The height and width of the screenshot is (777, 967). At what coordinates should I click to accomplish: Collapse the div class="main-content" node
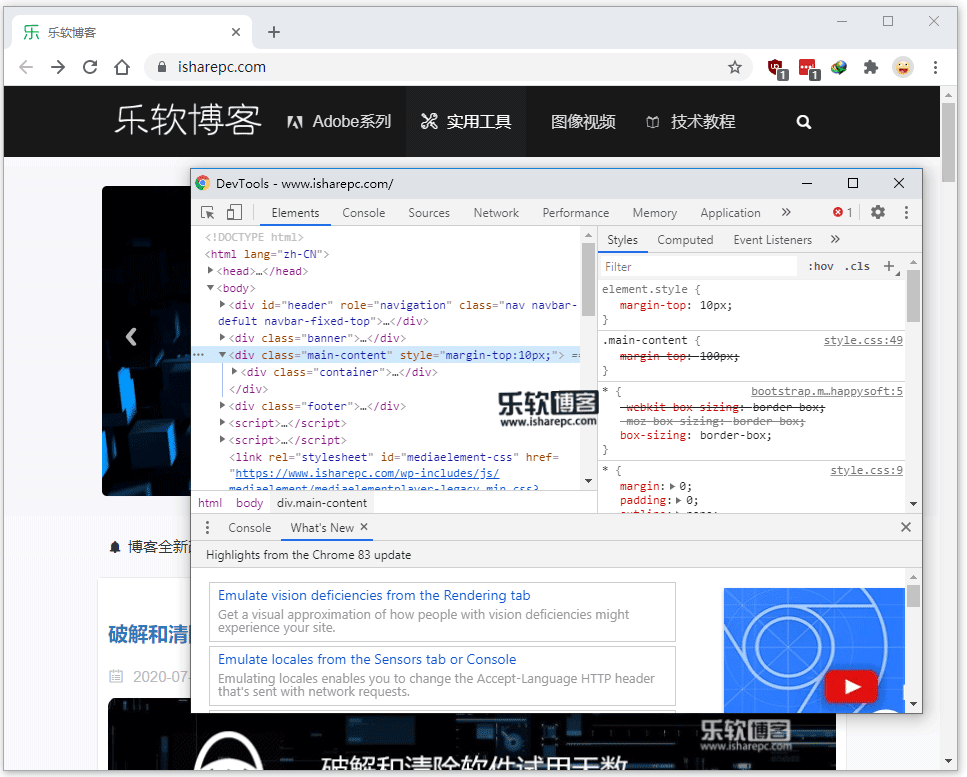(223, 355)
